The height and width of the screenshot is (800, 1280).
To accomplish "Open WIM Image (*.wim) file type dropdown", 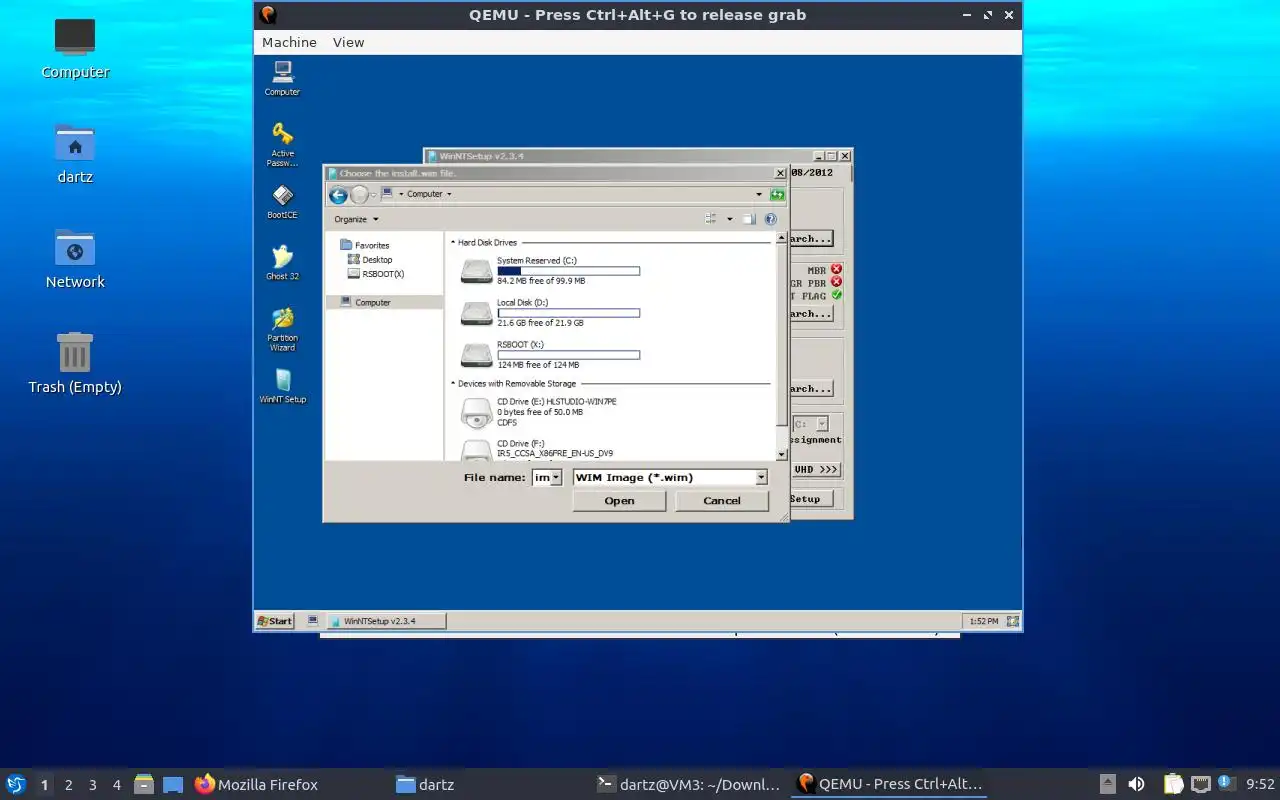I will (761, 478).
